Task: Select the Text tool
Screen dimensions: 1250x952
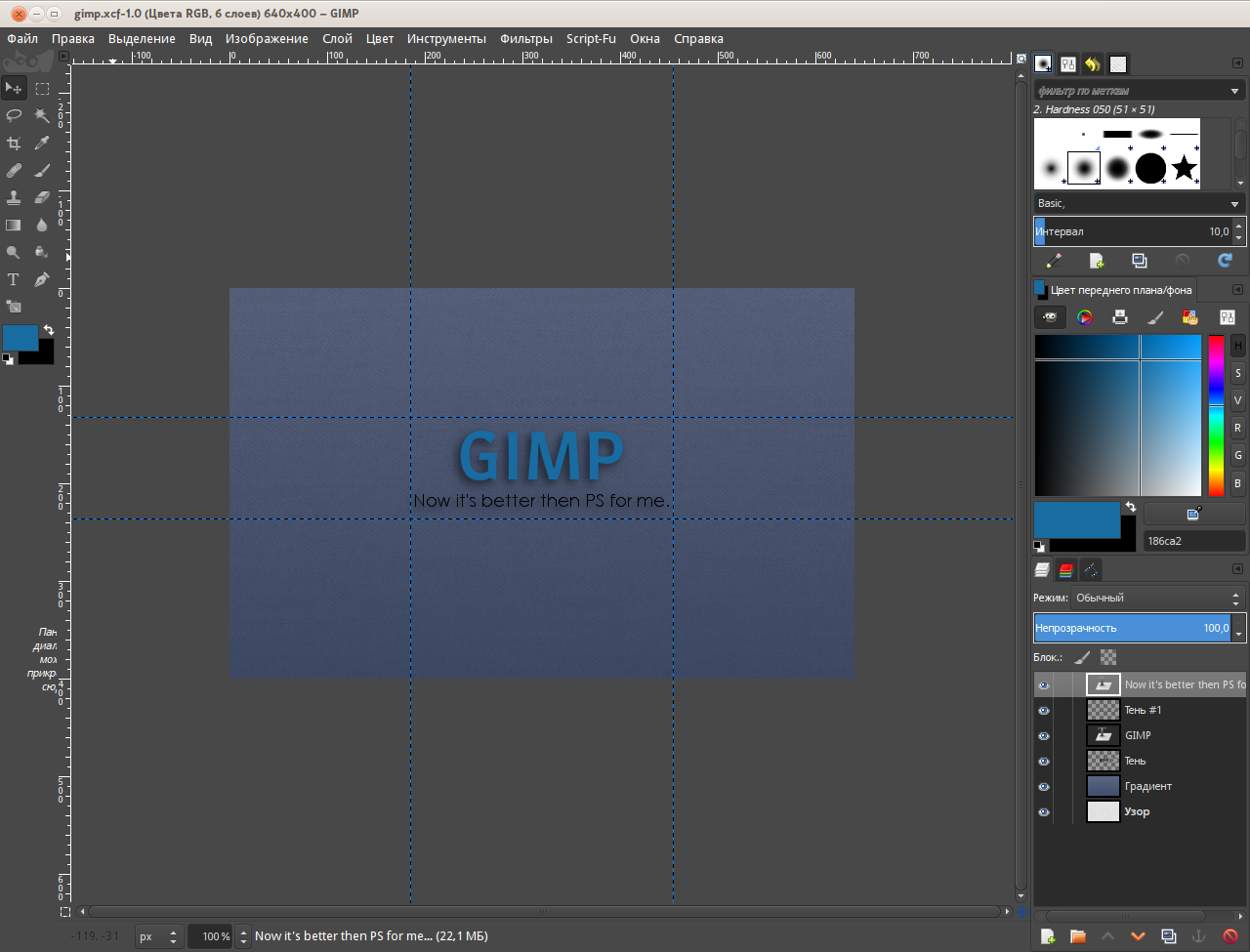Action: [x=14, y=279]
